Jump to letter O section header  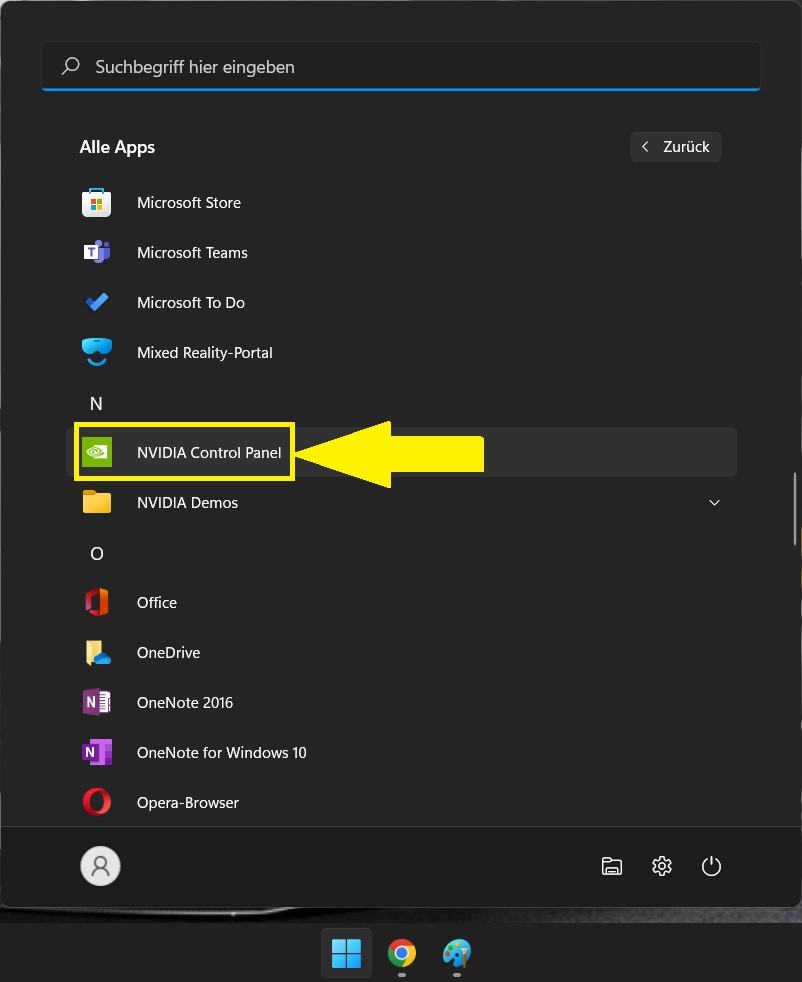(96, 554)
